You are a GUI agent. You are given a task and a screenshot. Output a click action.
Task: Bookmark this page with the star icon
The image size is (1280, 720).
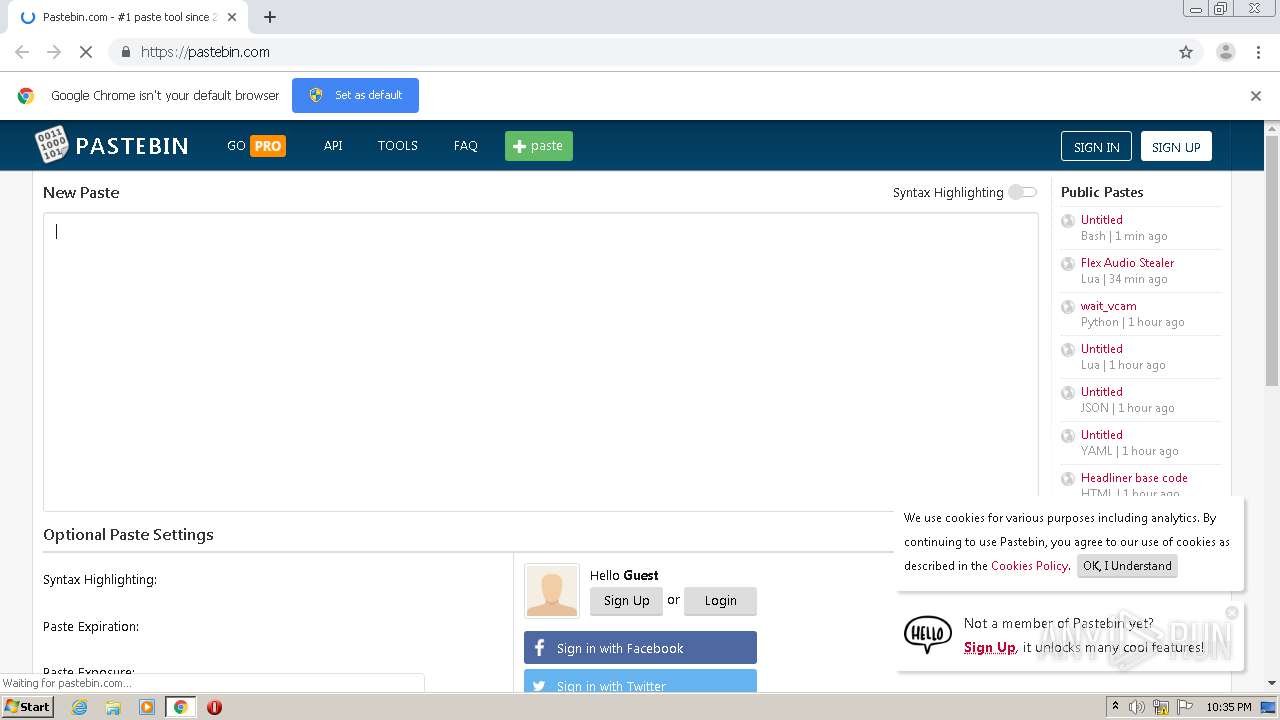click(x=1186, y=52)
